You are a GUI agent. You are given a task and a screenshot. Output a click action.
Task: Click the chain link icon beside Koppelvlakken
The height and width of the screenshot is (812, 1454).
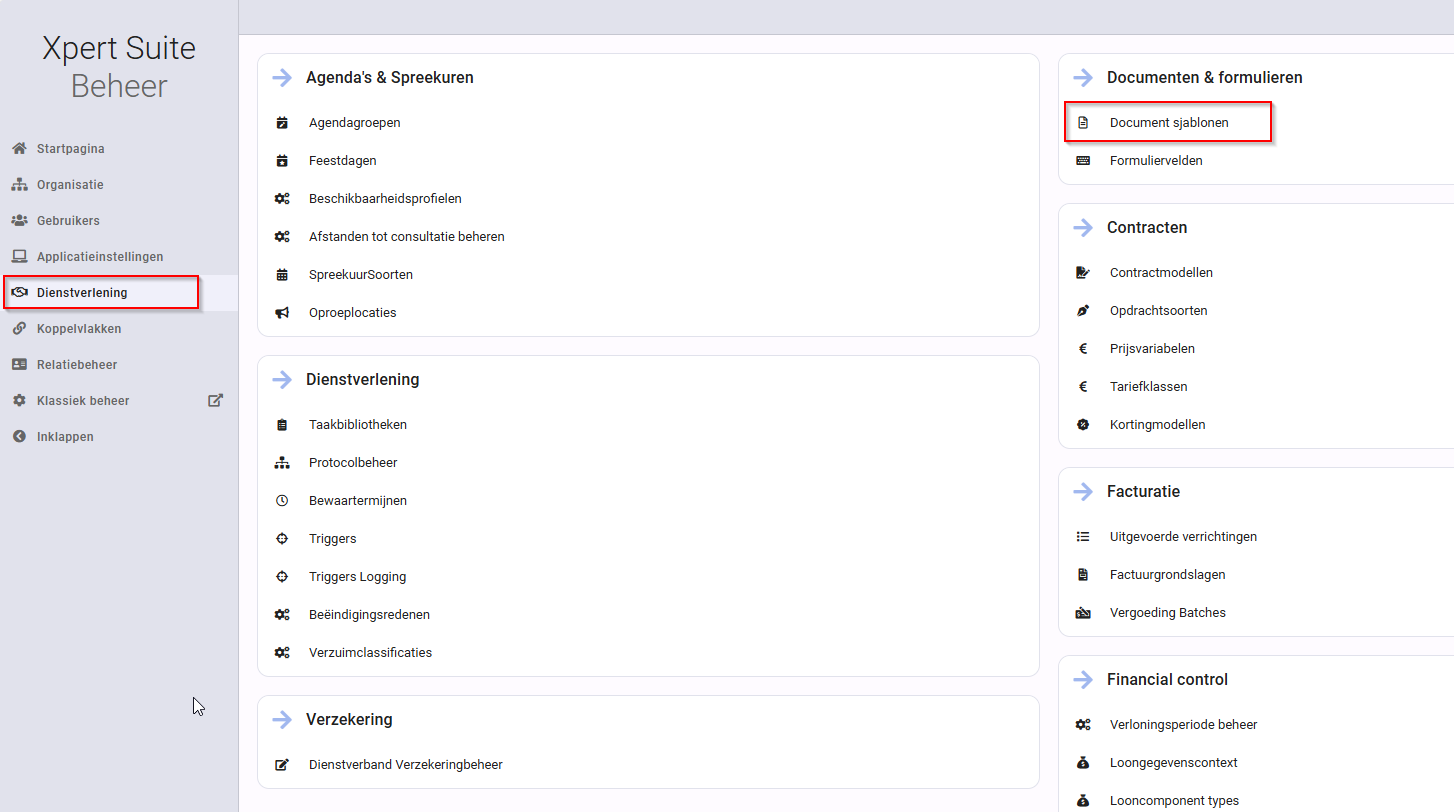coord(19,328)
